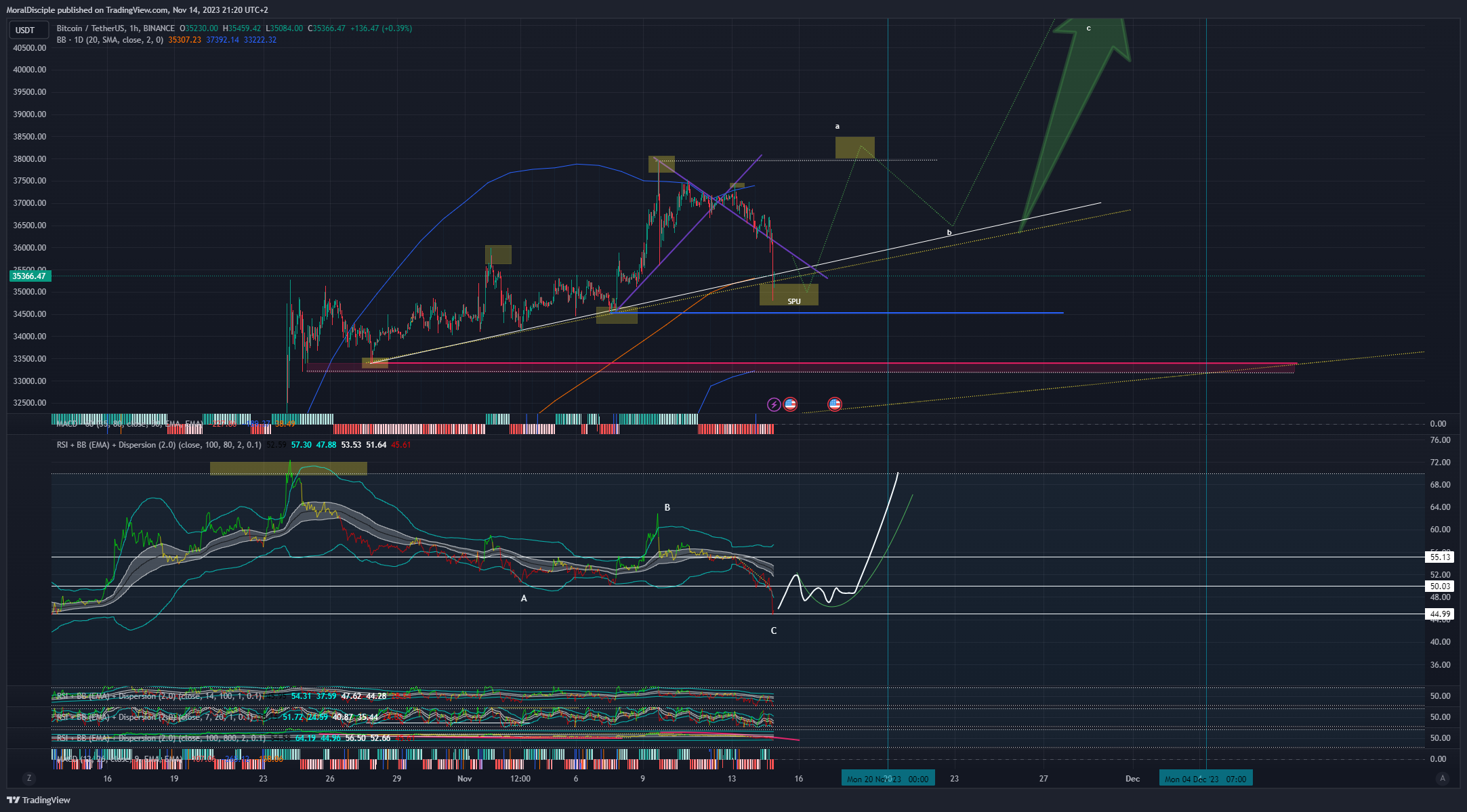Click the current price label 35366.47
The height and width of the screenshot is (812, 1467).
29,276
